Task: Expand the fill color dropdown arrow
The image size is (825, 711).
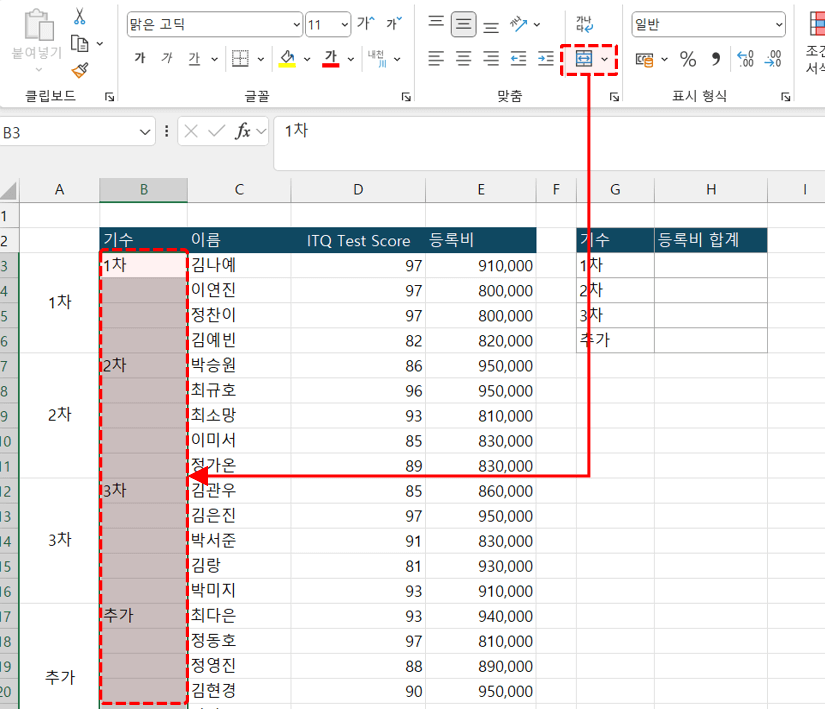Action: coord(307,59)
